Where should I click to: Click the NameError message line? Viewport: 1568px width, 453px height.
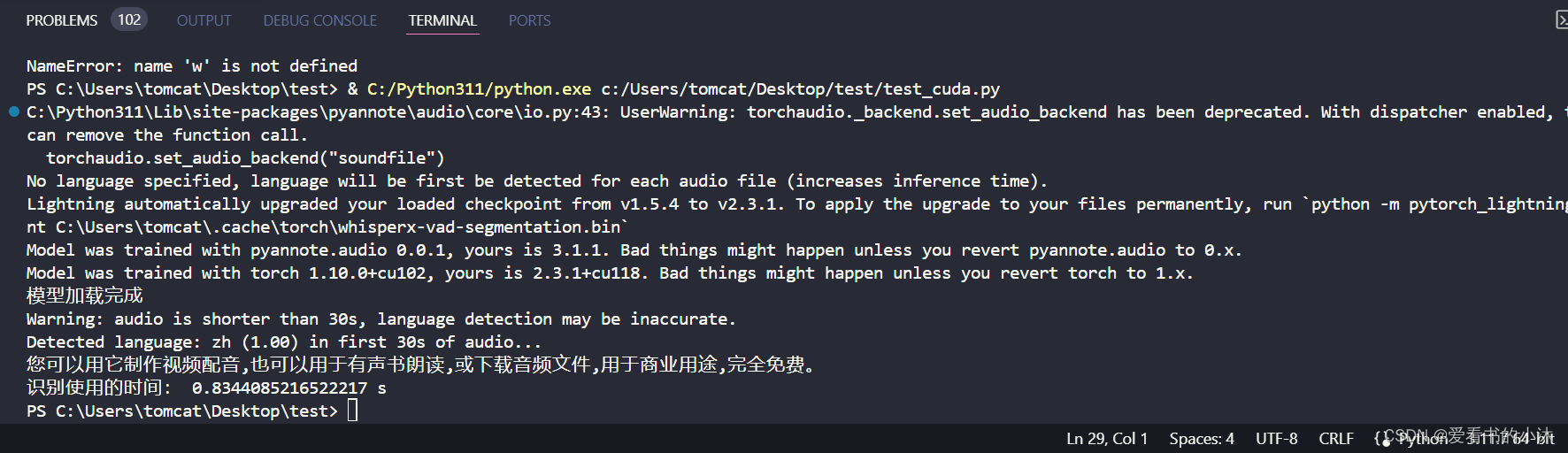[x=192, y=65]
